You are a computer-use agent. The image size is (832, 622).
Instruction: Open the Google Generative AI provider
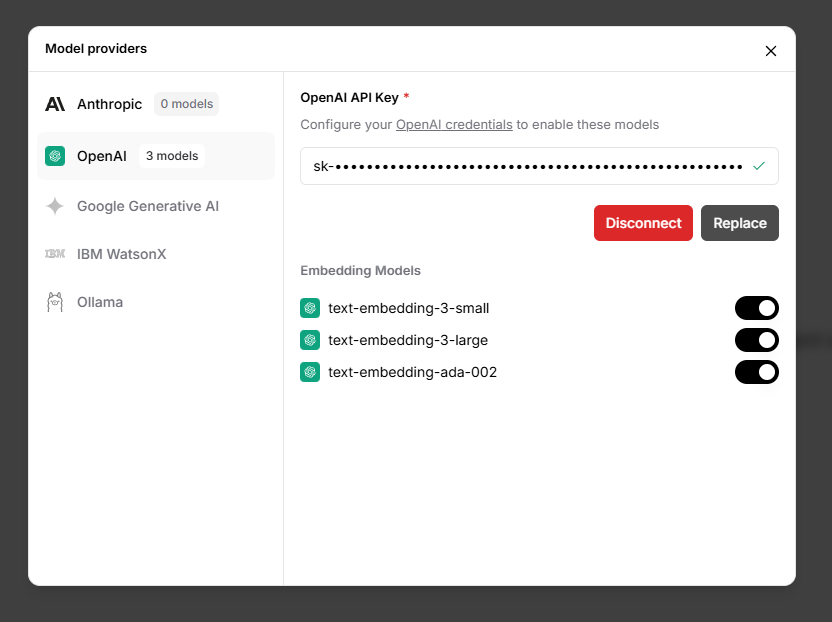click(x=156, y=206)
